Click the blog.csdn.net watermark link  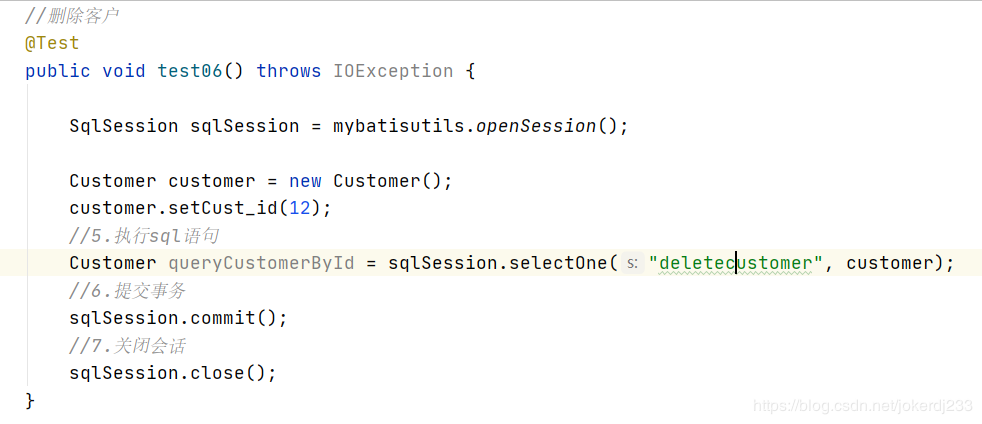tap(863, 405)
